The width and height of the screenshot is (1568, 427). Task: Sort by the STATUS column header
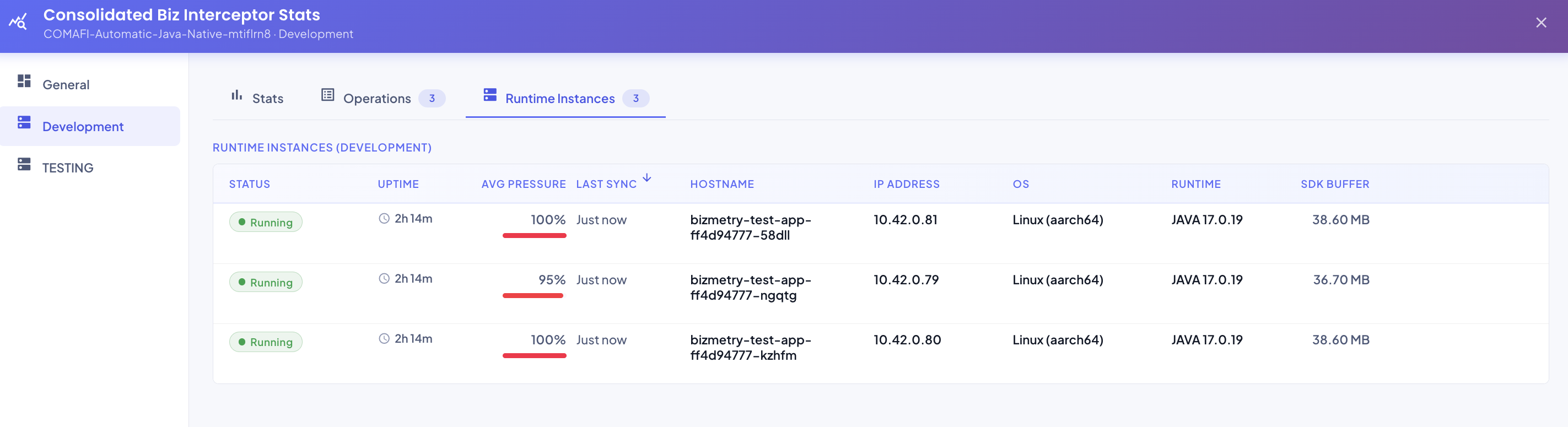(x=250, y=183)
